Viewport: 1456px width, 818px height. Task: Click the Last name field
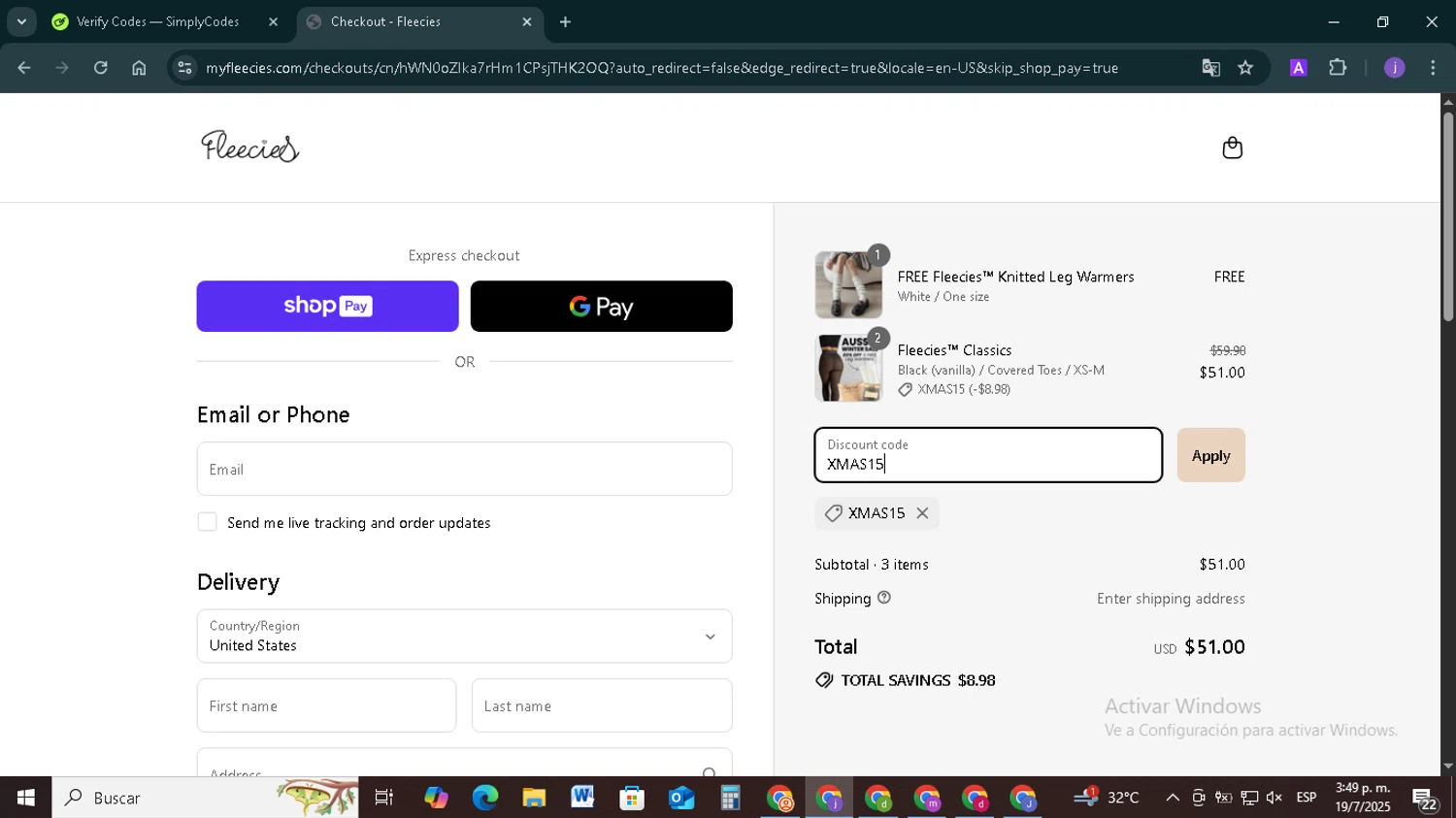pos(602,705)
